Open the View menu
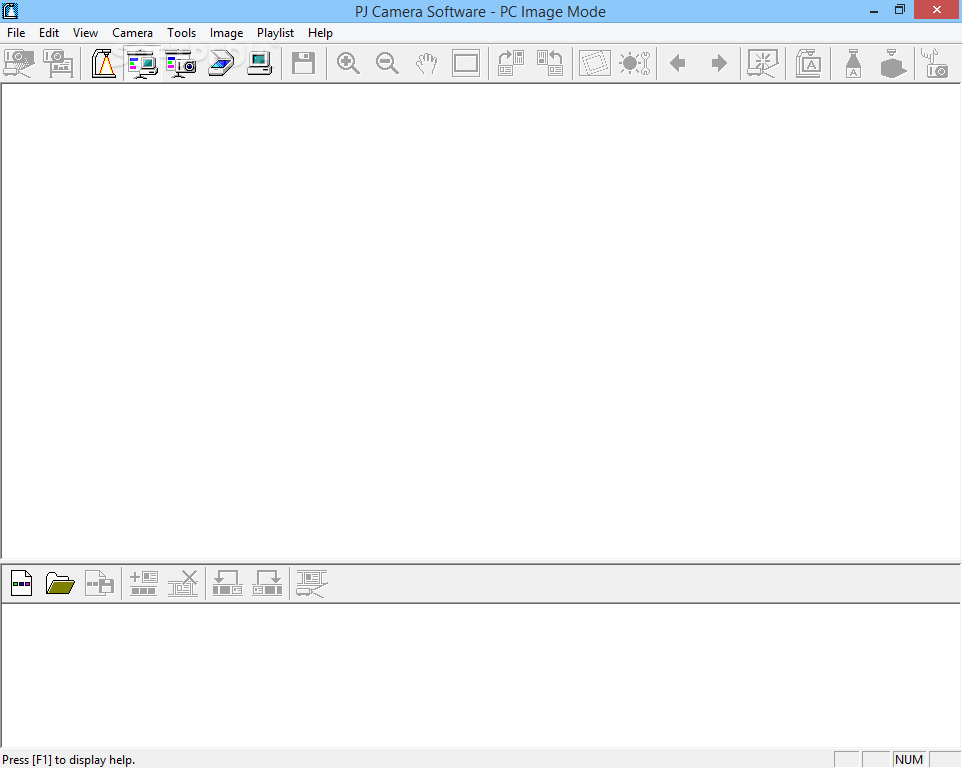Screen dimensions: 962x768 point(85,33)
